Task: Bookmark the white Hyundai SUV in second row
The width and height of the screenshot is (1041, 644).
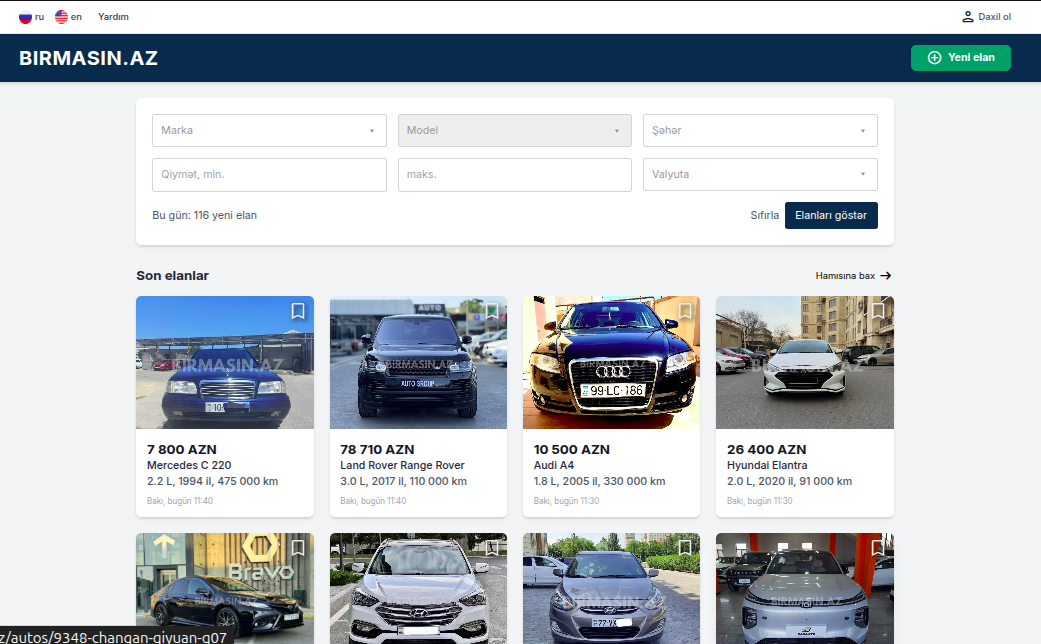Action: pyautogui.click(x=491, y=548)
